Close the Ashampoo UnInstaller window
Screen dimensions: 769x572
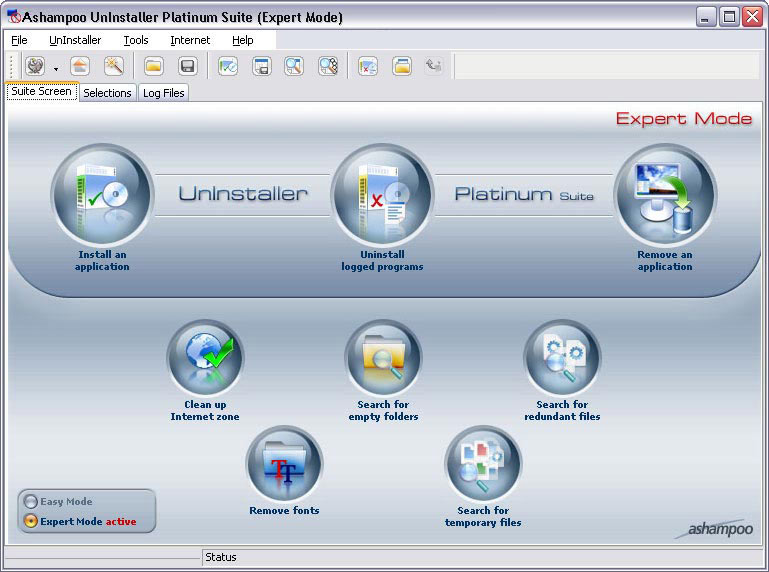[752, 17]
